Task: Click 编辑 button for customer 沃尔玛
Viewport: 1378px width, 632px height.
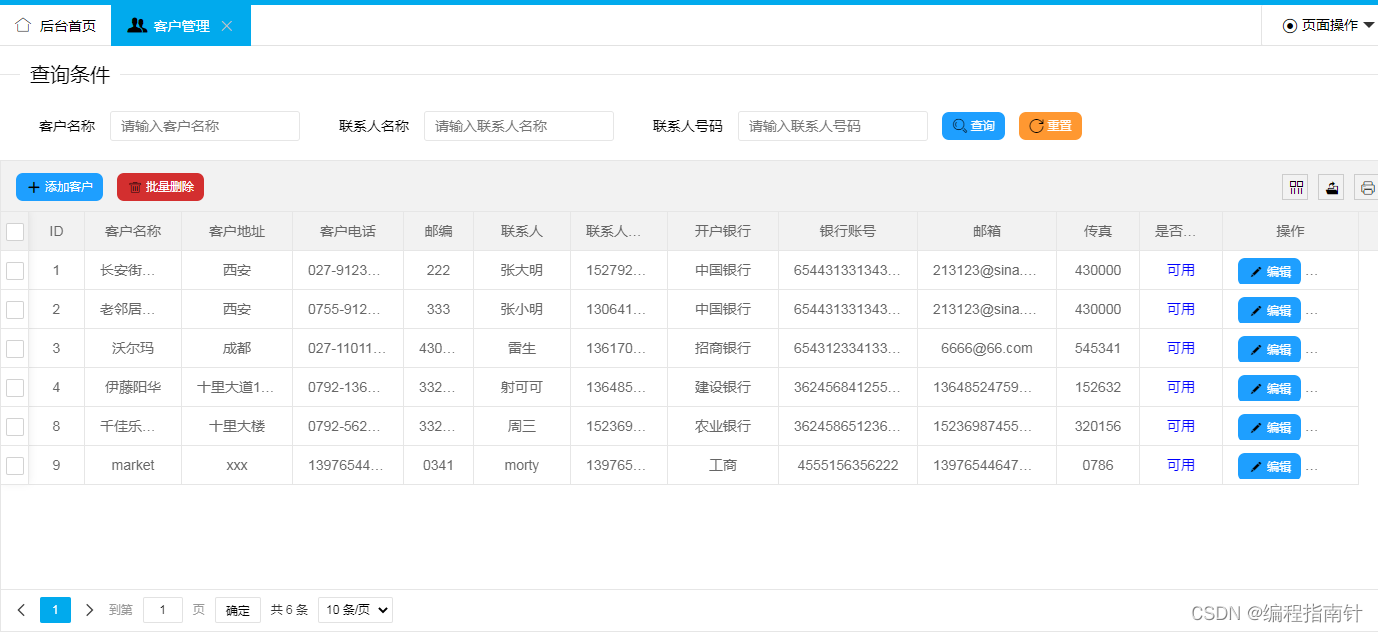Action: (1269, 349)
